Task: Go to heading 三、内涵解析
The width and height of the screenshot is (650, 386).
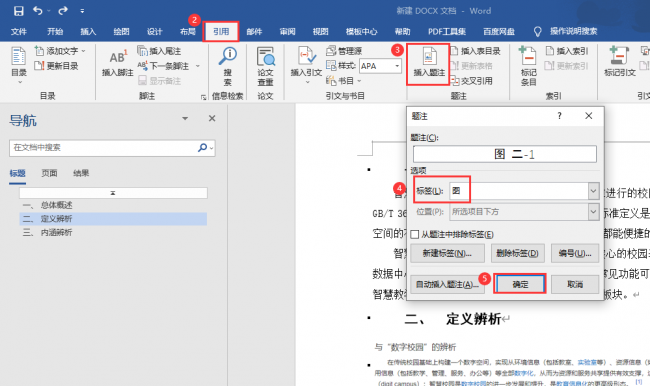Action: click(x=113, y=233)
